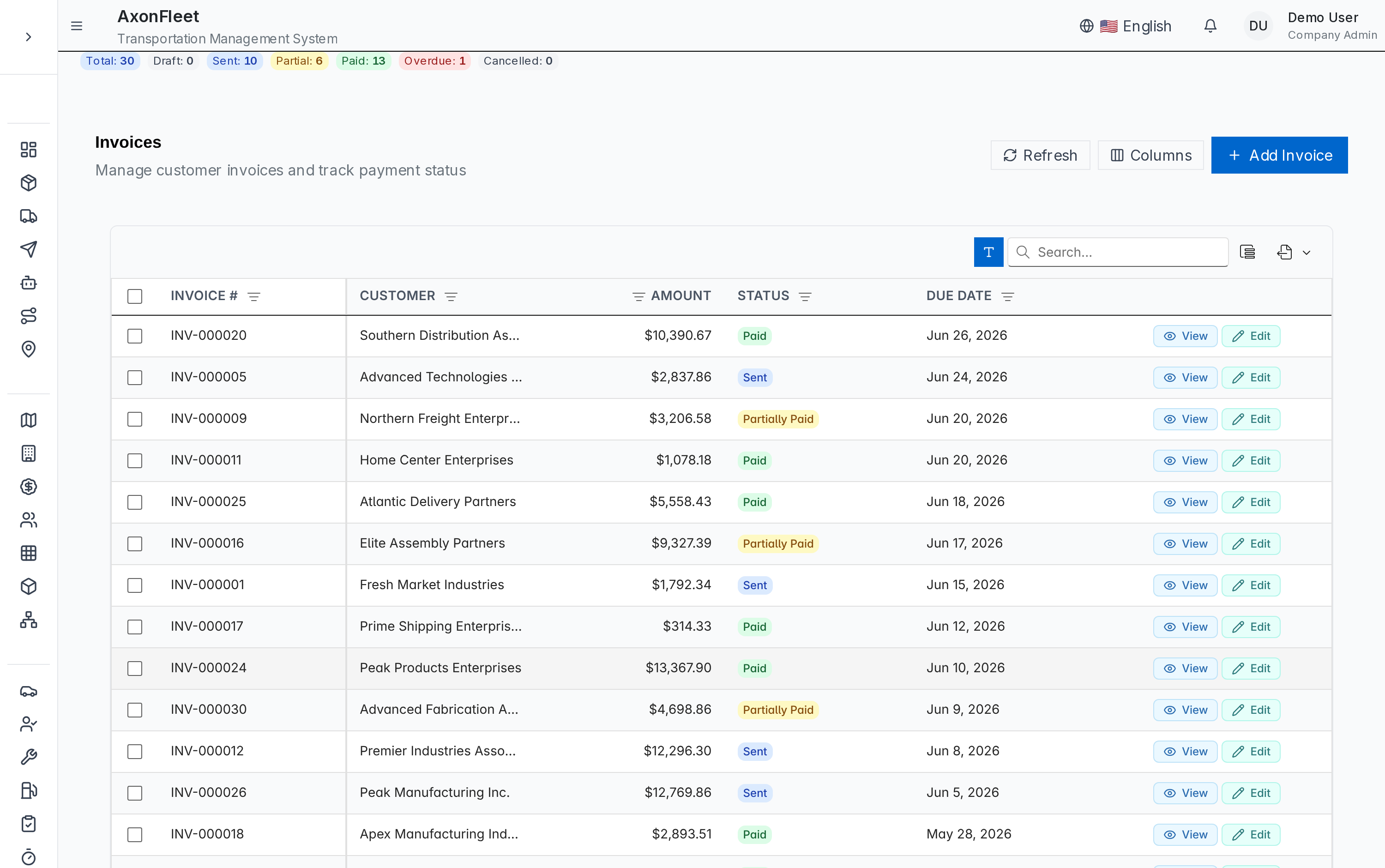Open Invoice # column filter
This screenshot has width=1385, height=868.
(254, 296)
